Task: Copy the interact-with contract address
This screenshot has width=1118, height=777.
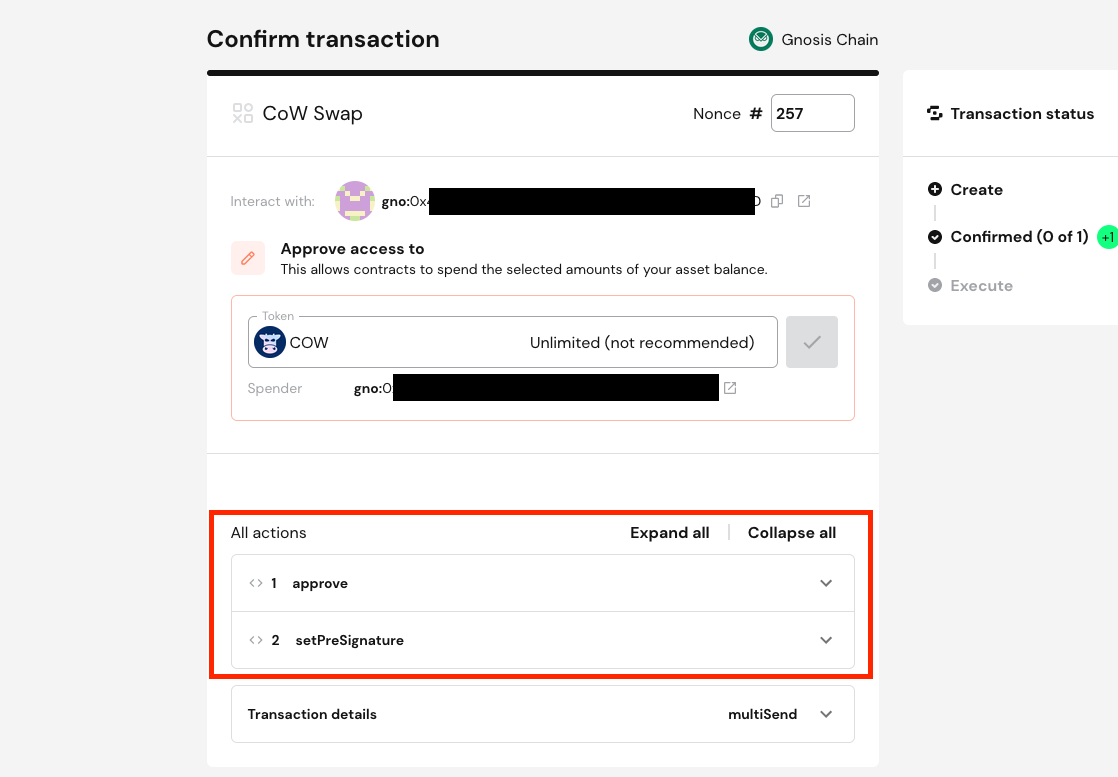Action: pyautogui.click(x=777, y=201)
